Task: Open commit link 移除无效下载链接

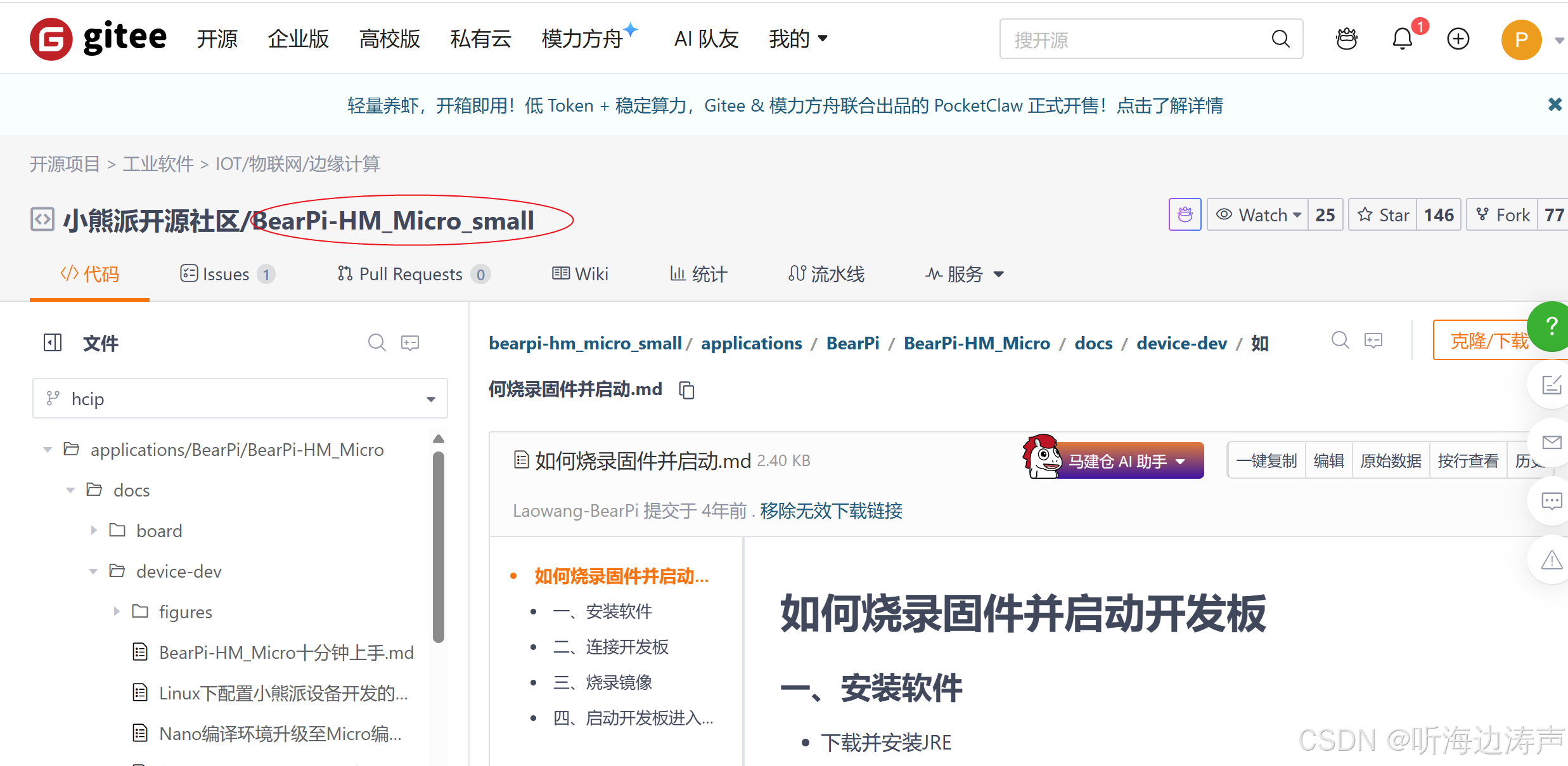Action: [831, 510]
